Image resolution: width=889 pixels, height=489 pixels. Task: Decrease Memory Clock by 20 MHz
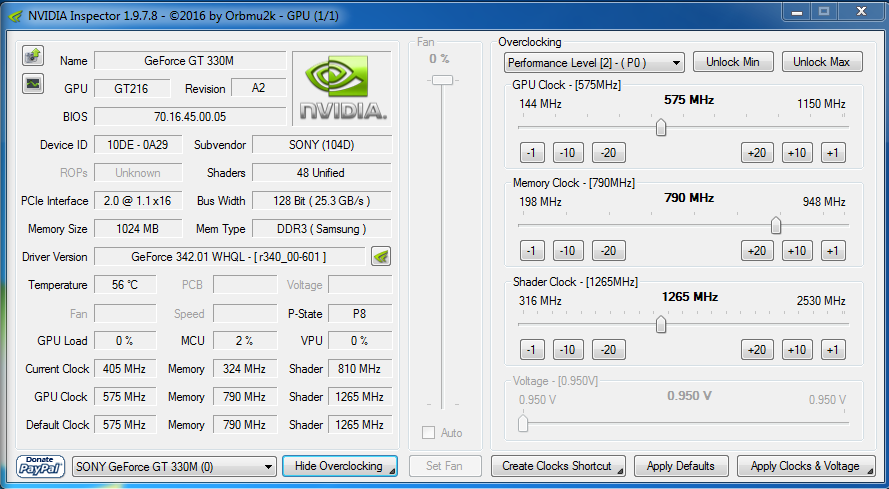(x=608, y=251)
